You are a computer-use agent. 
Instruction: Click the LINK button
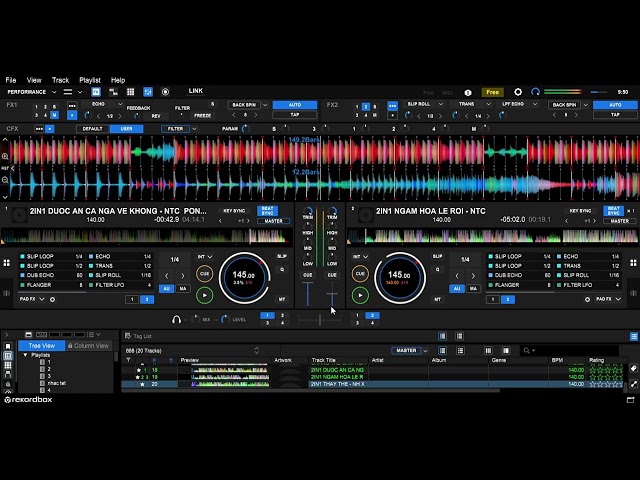(196, 91)
